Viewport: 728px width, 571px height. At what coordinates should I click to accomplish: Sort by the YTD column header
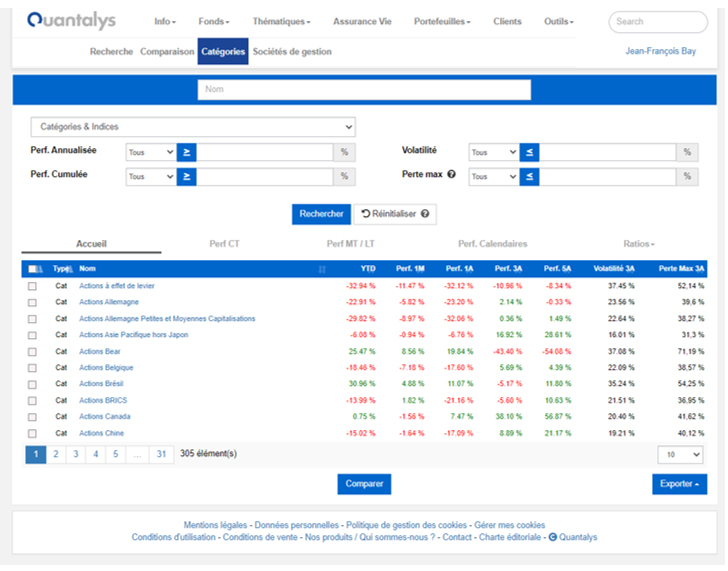tap(368, 269)
